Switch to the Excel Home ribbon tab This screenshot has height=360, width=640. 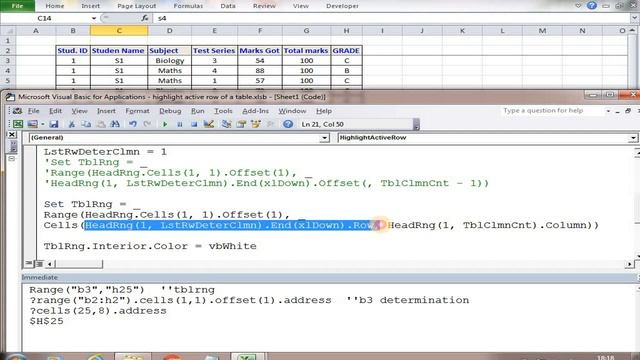coord(55,6)
